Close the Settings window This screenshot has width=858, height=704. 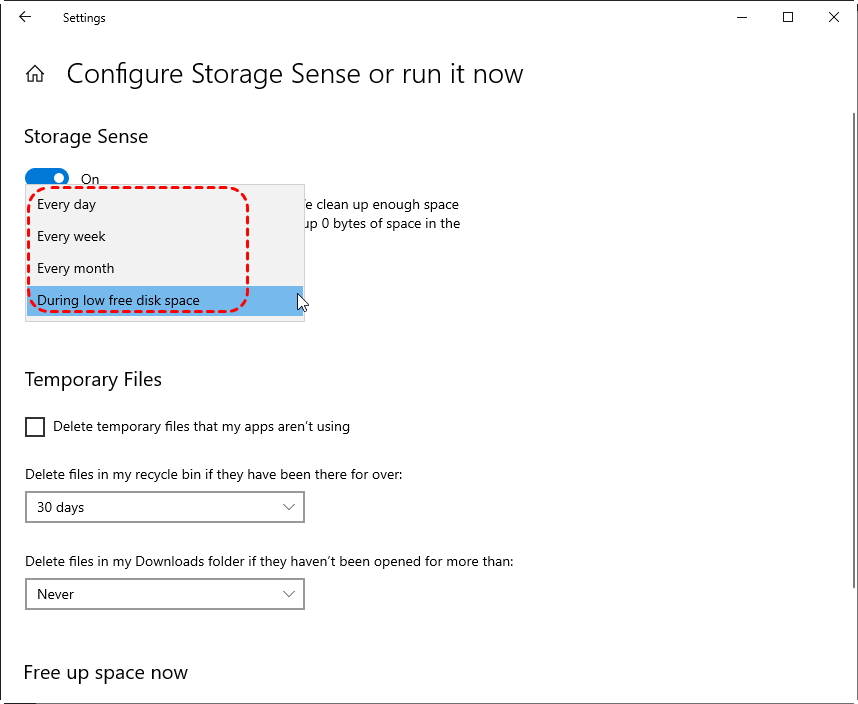click(x=834, y=17)
